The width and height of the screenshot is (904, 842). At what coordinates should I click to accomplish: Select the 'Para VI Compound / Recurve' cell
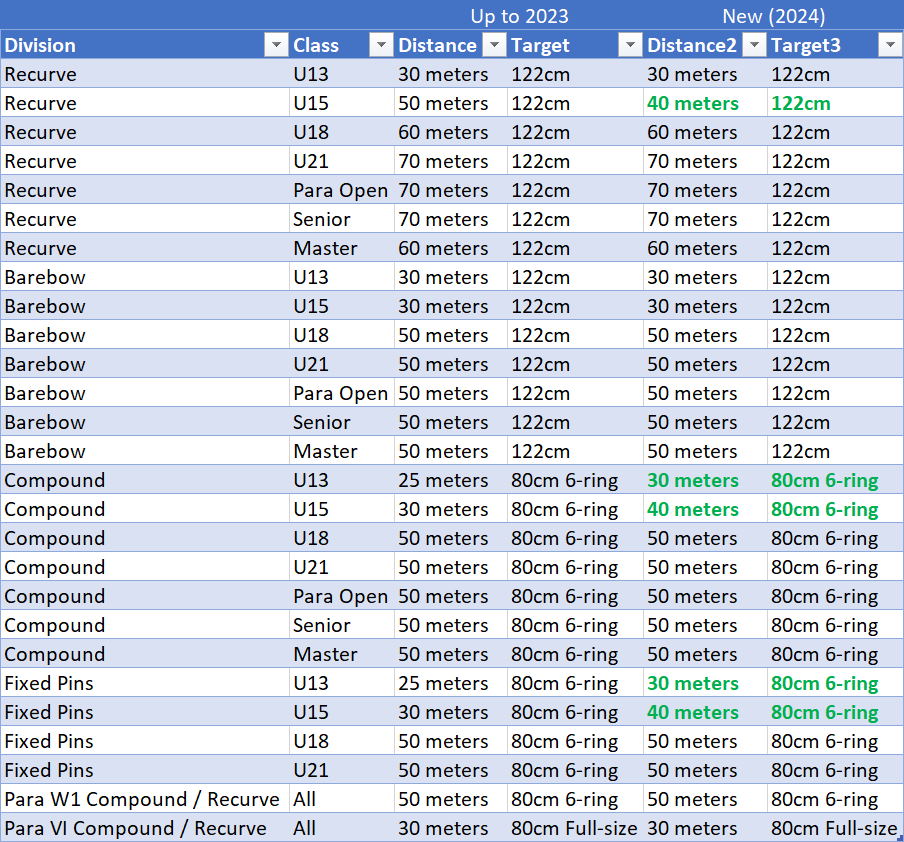click(136, 828)
